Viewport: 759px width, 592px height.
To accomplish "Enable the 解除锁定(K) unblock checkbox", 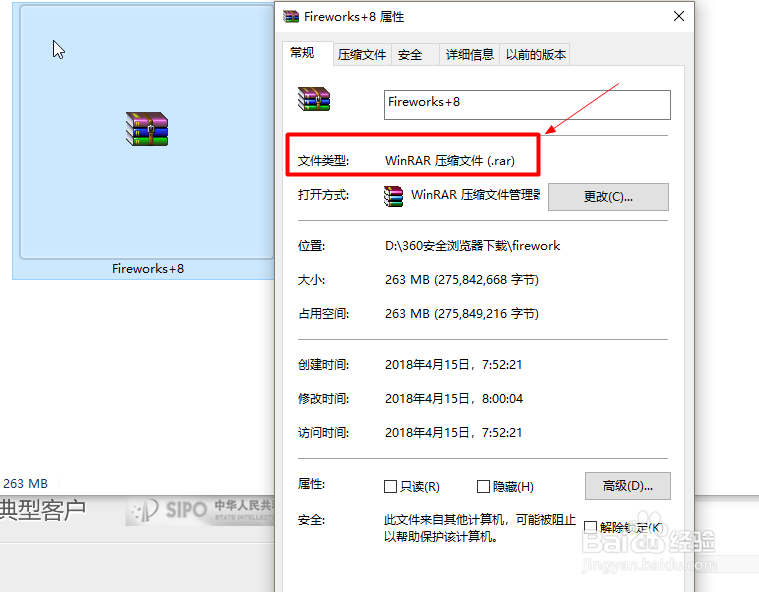I will pyautogui.click(x=590, y=527).
